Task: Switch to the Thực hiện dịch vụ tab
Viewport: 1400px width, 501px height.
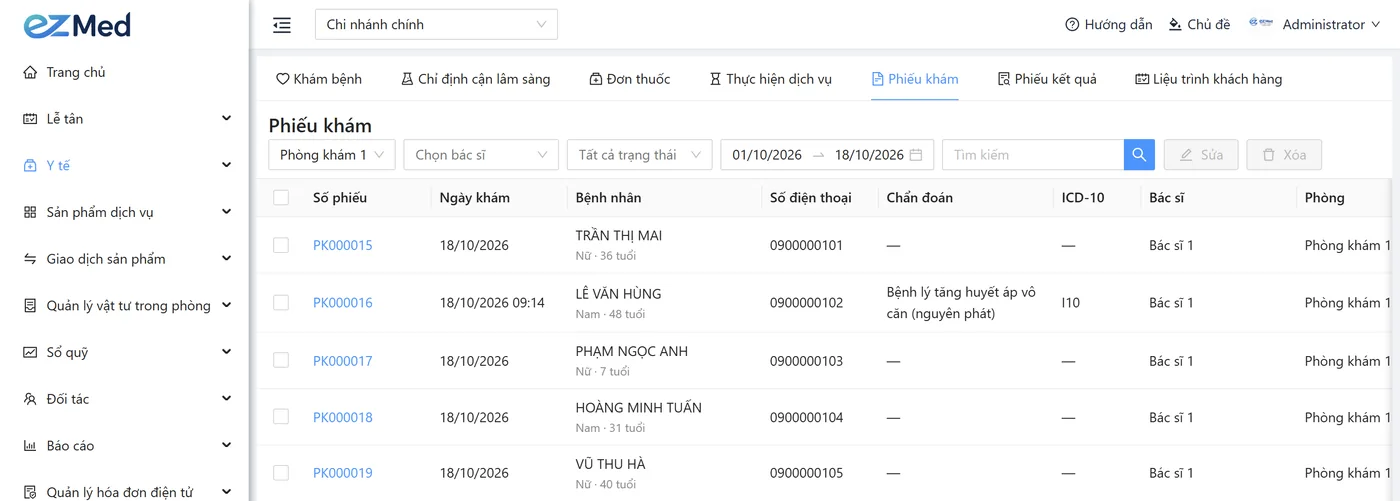Action: tap(770, 79)
